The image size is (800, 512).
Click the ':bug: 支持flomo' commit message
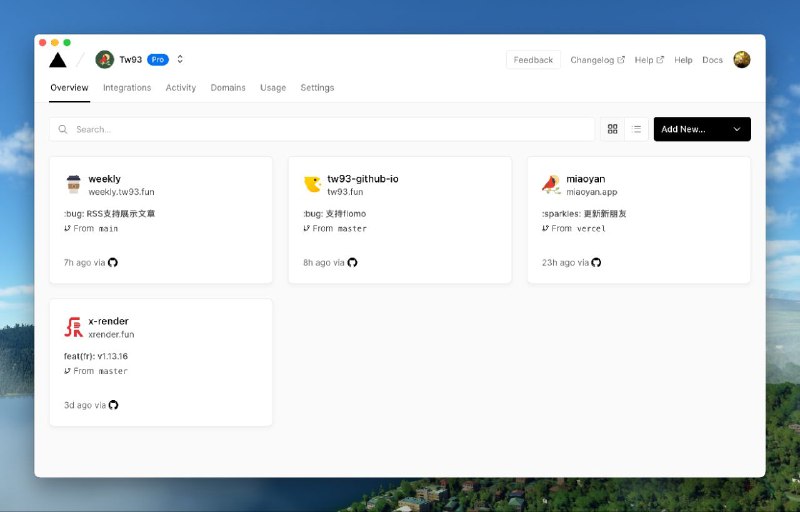[335, 214]
